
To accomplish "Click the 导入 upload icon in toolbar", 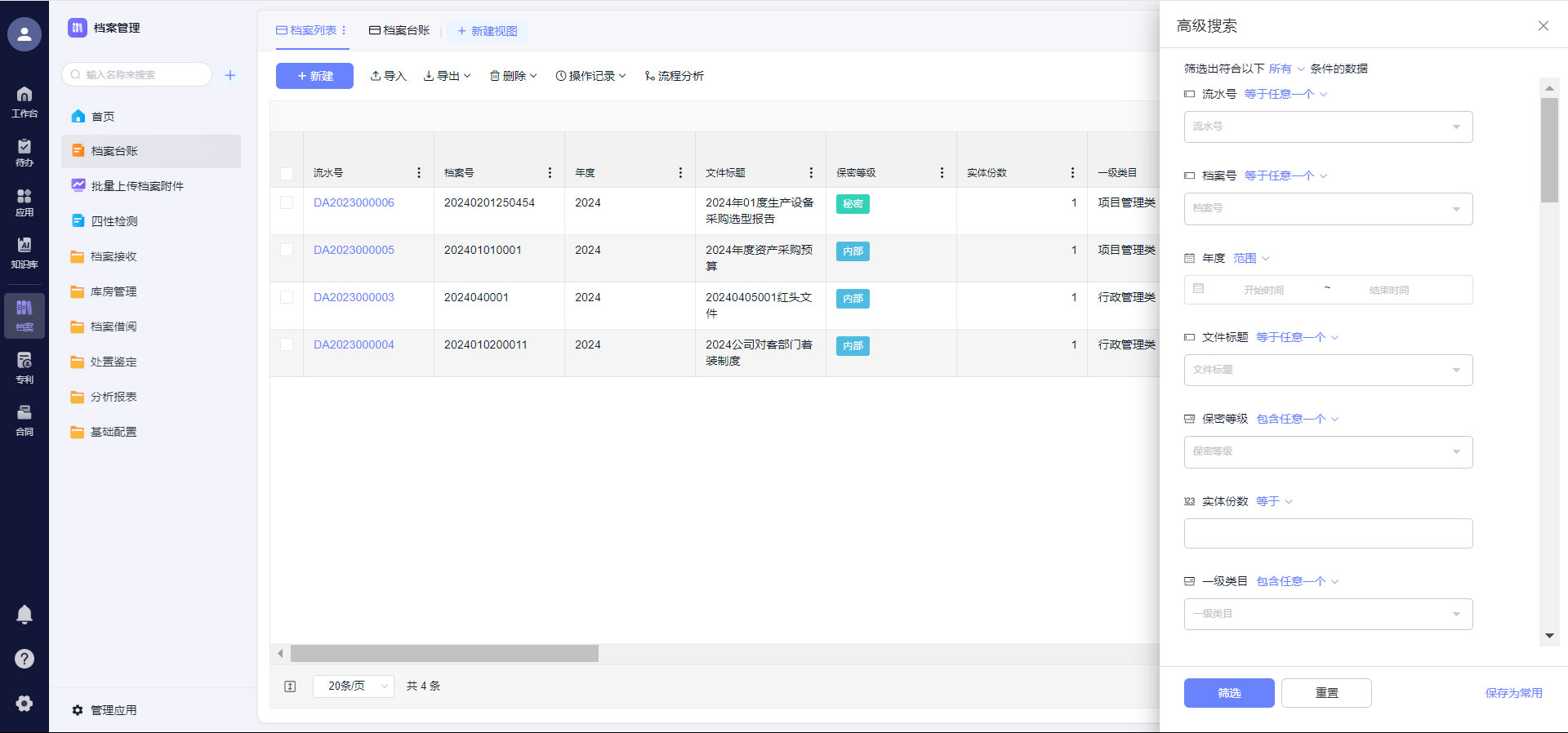I will pos(388,76).
